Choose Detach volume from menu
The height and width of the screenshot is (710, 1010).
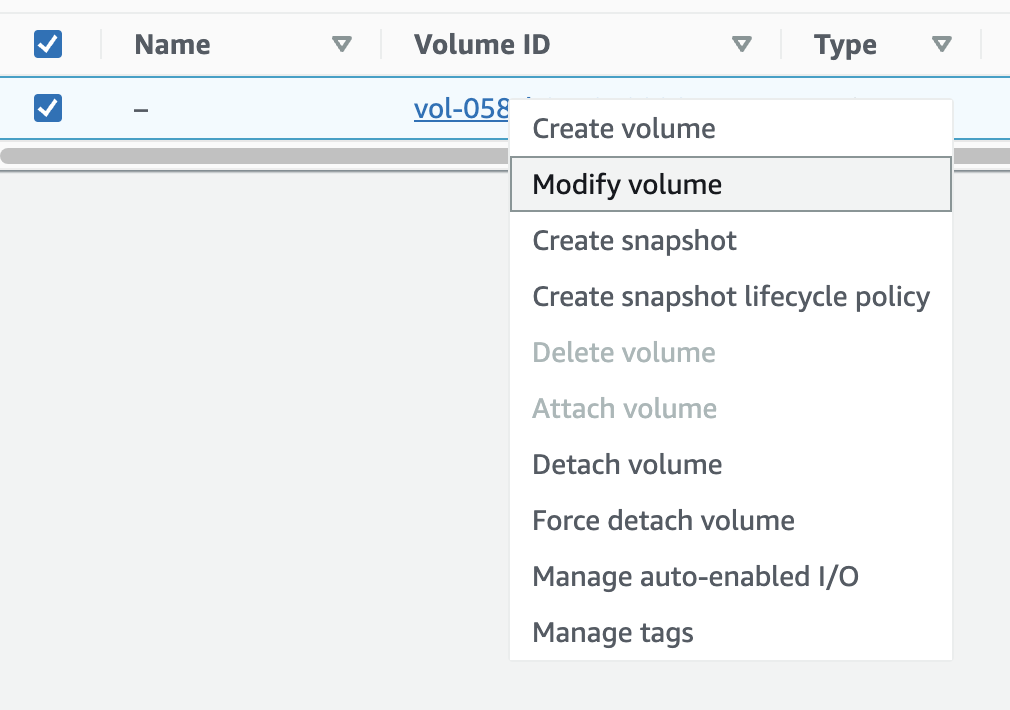point(627,465)
